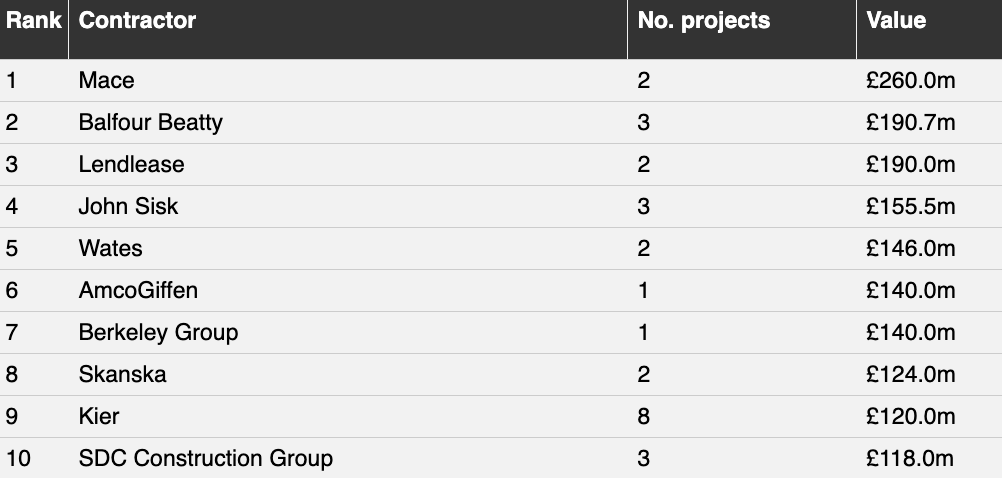Click on Lendlease in the table
This screenshot has height=478, width=1002.
click(x=131, y=165)
